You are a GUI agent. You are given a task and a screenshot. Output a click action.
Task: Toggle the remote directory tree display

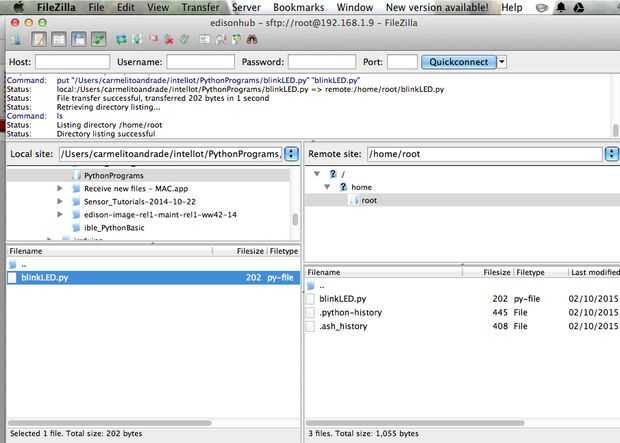(79, 40)
